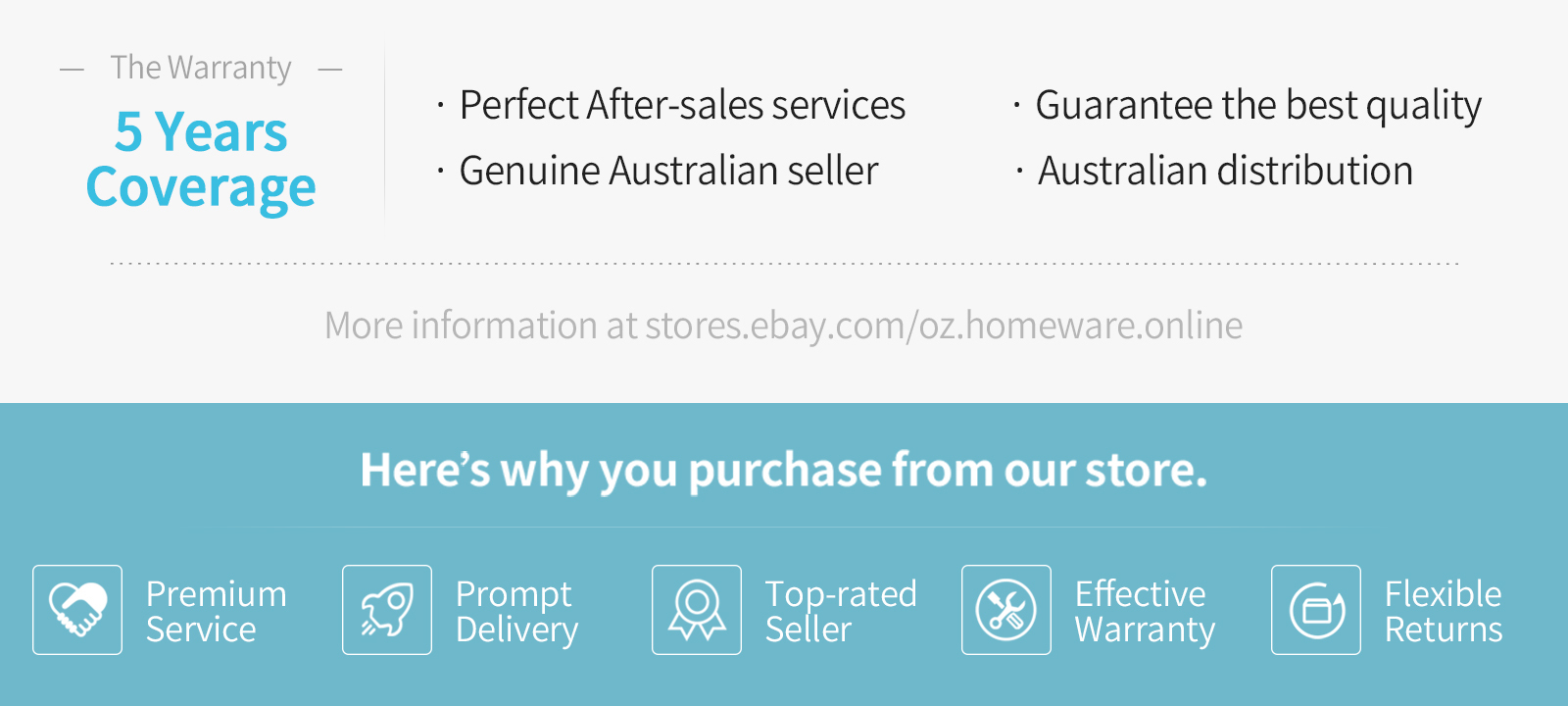Click the dotted divider line
Screen dimensions: 1568x706
tap(785, 264)
